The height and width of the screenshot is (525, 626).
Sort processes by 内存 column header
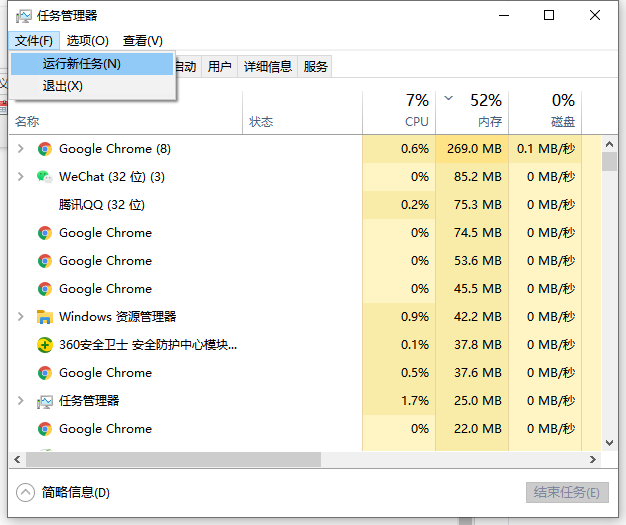[x=489, y=121]
